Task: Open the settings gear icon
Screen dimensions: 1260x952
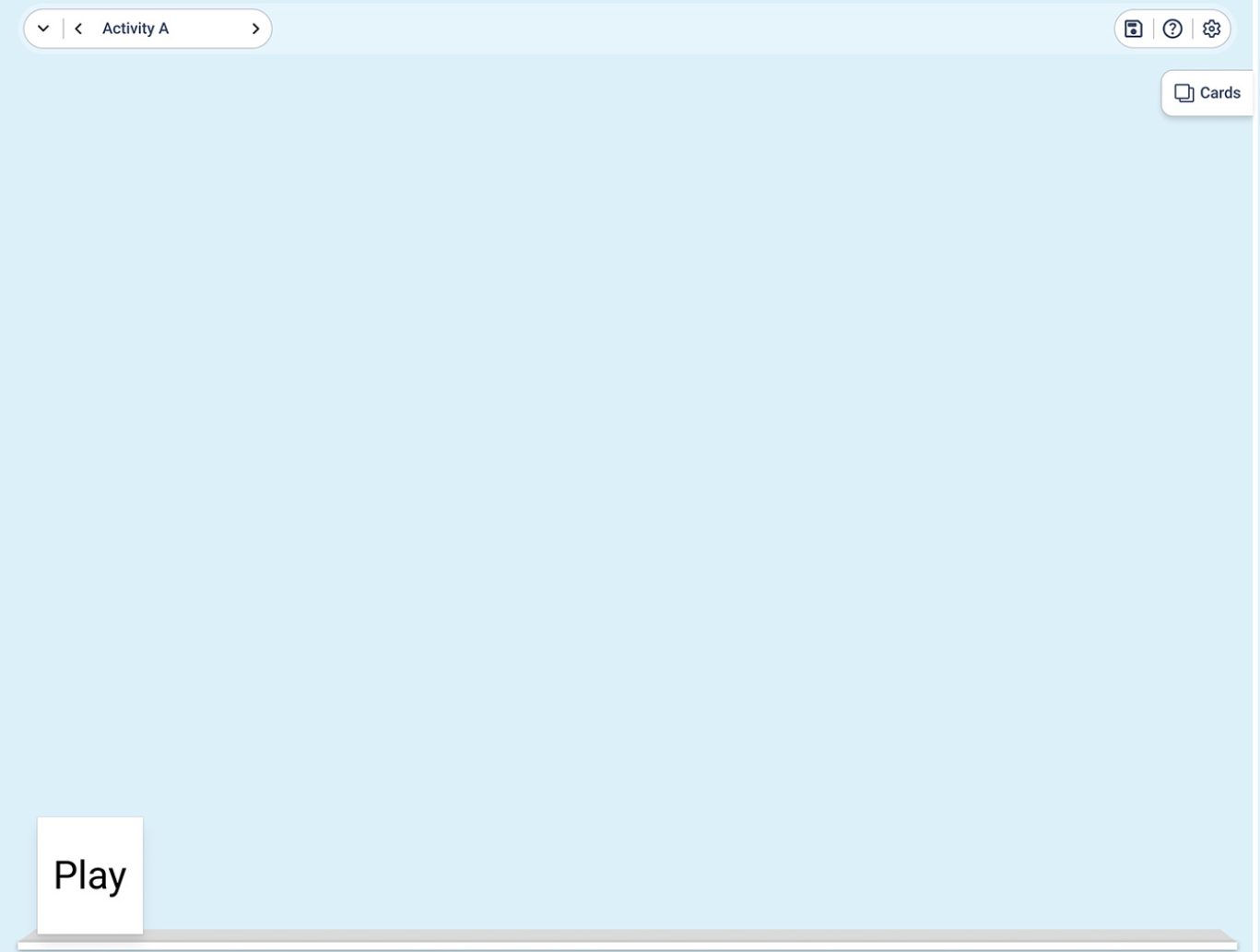Action: pos(1211,29)
